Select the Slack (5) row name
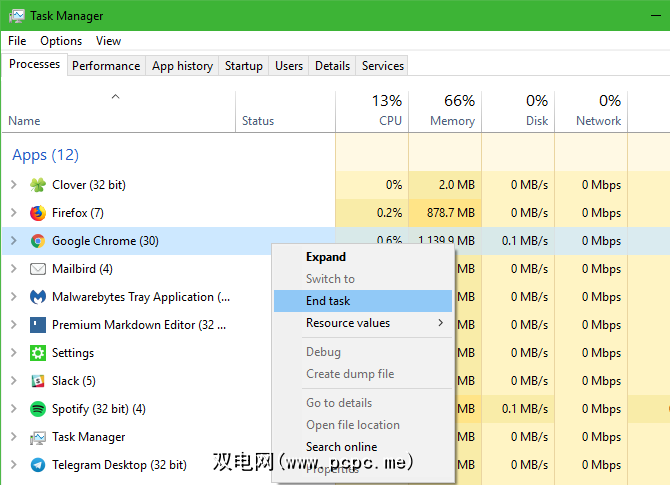 pyautogui.click(x=73, y=381)
